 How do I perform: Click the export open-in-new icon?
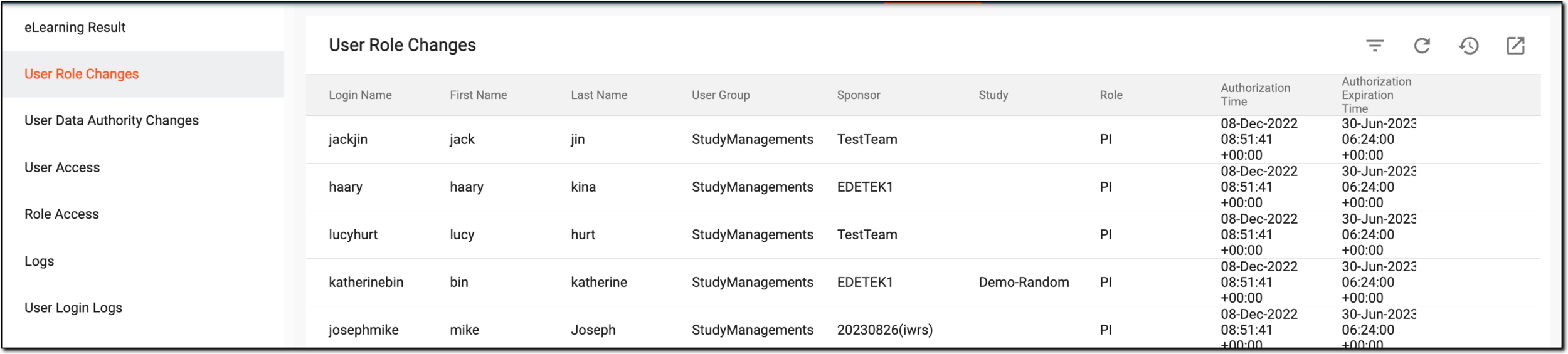tap(1515, 46)
